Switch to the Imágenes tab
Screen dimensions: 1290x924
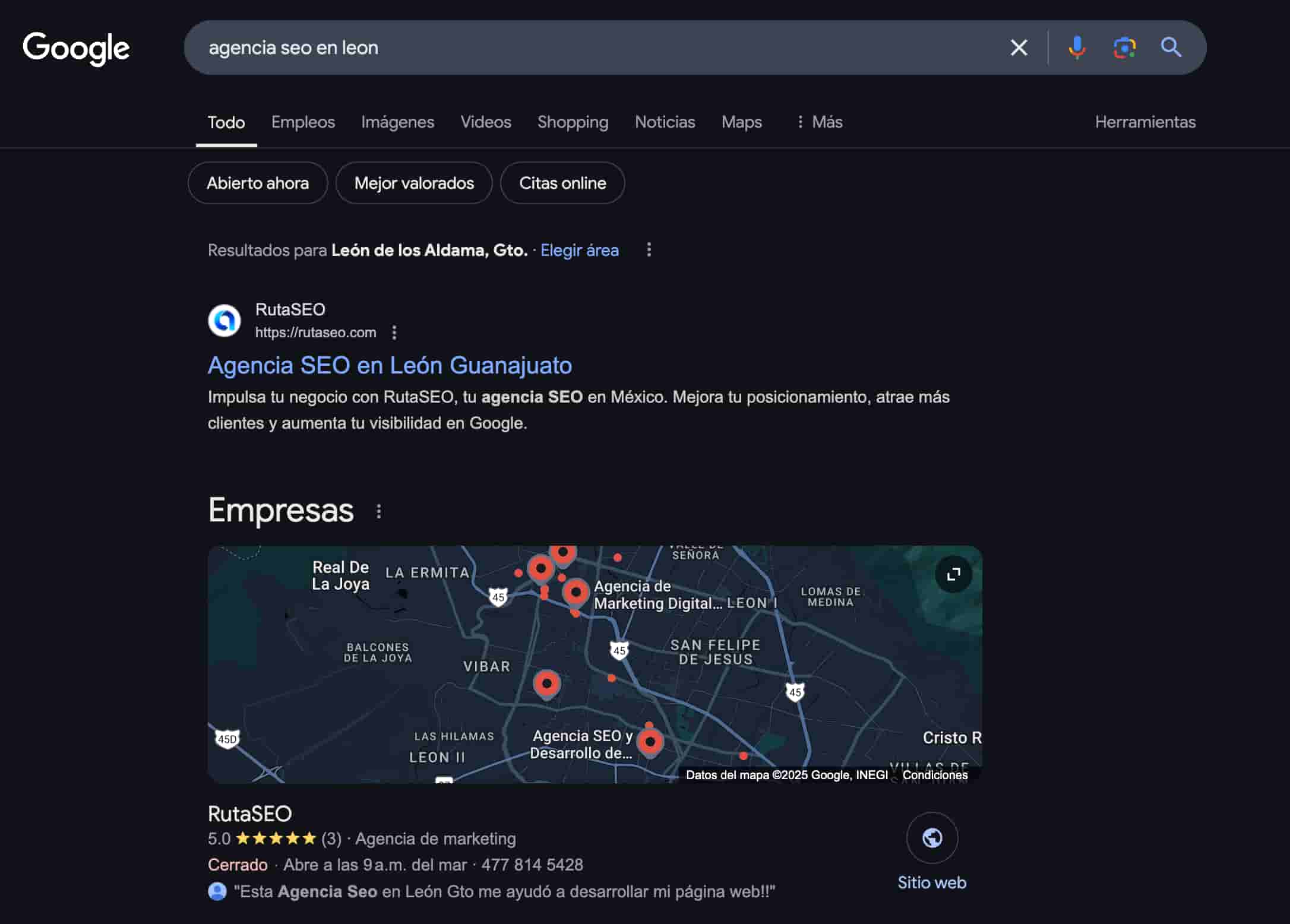(398, 122)
